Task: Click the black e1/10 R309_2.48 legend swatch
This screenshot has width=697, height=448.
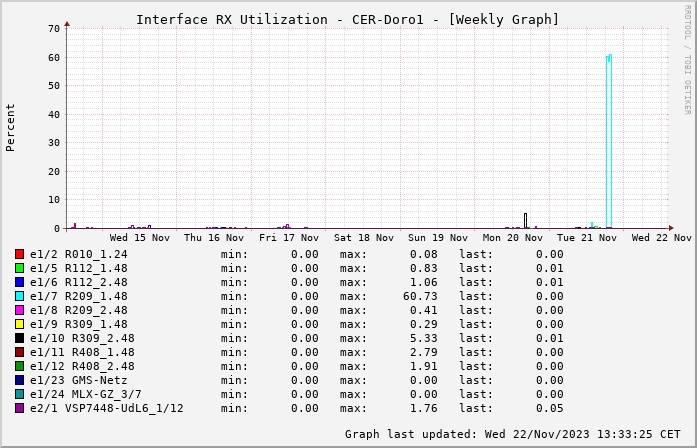Action: 19,338
